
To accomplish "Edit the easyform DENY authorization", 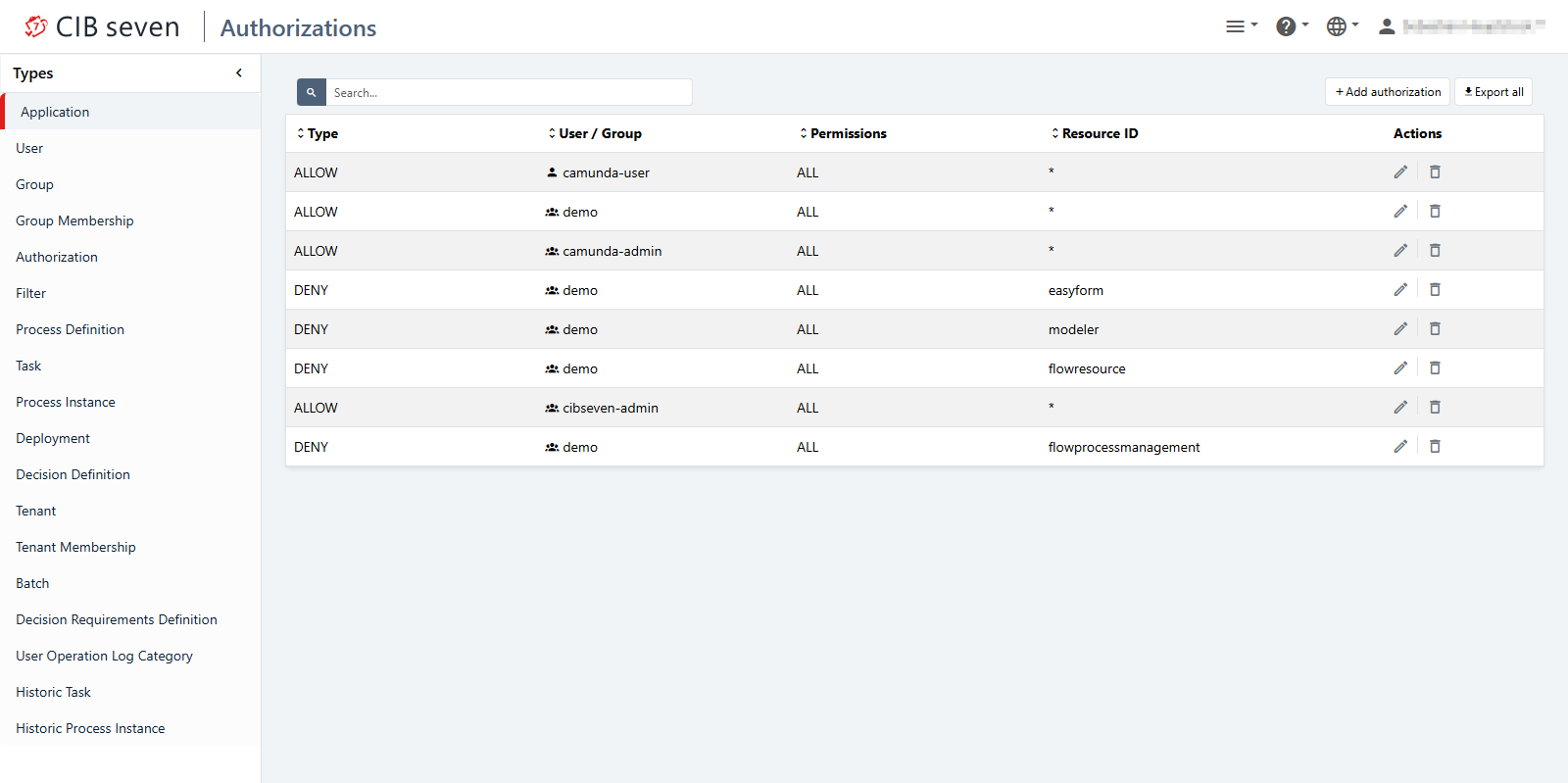I will click(1400, 290).
